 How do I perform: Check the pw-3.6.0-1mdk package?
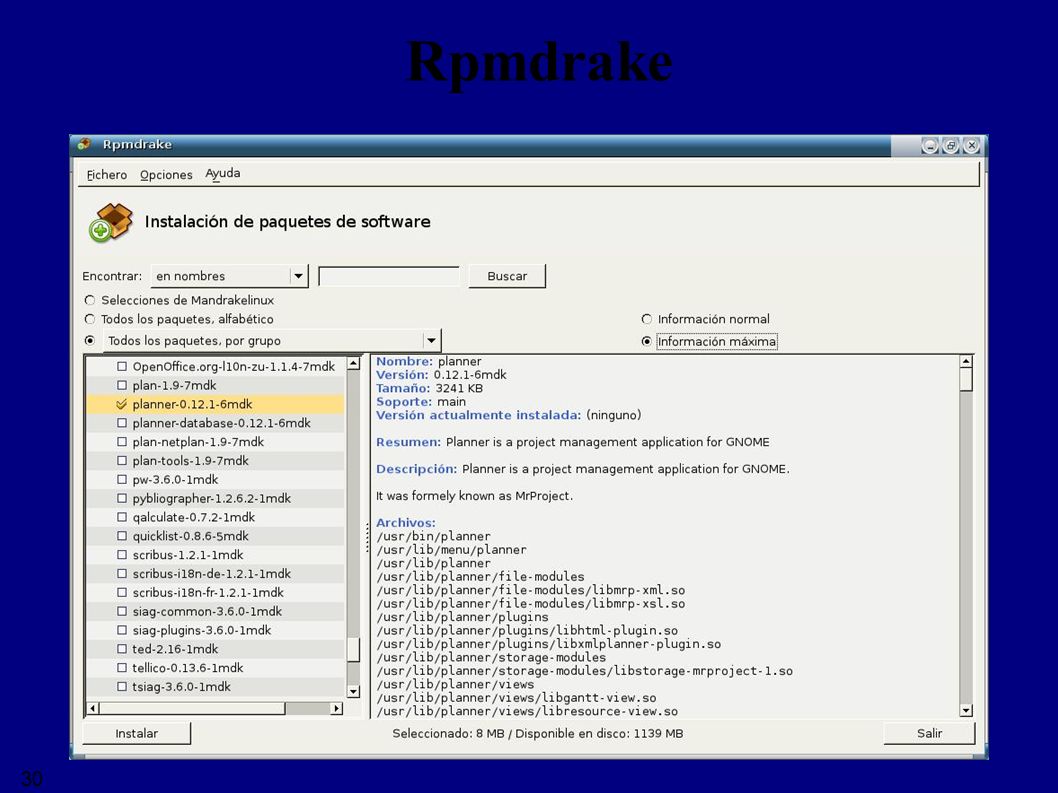[x=121, y=480]
